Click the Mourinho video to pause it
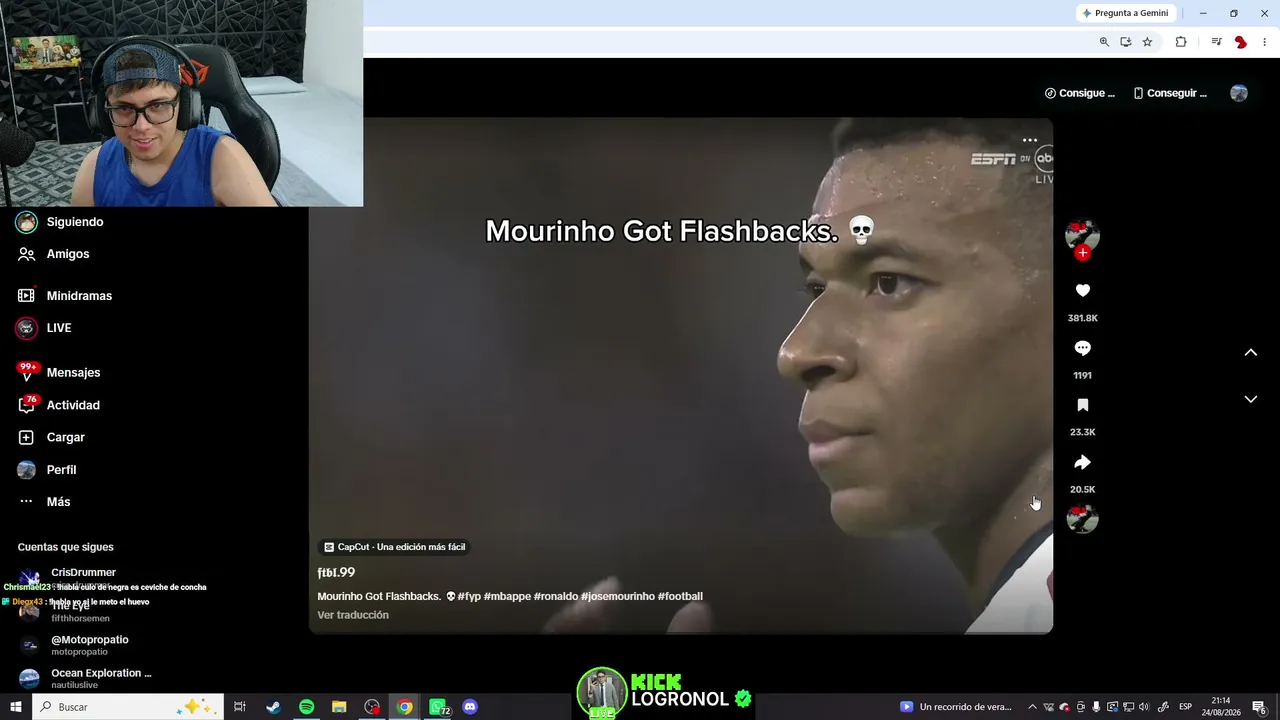Image resolution: width=1280 pixels, height=720 pixels. tap(680, 376)
